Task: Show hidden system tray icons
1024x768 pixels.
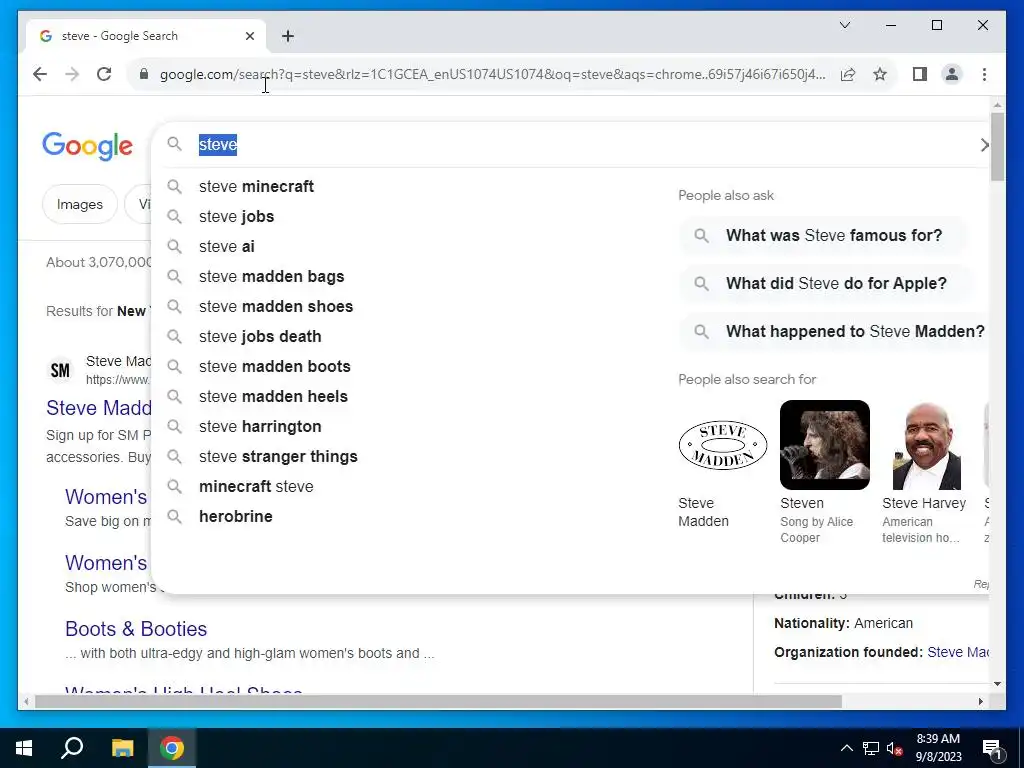Action: (846, 748)
